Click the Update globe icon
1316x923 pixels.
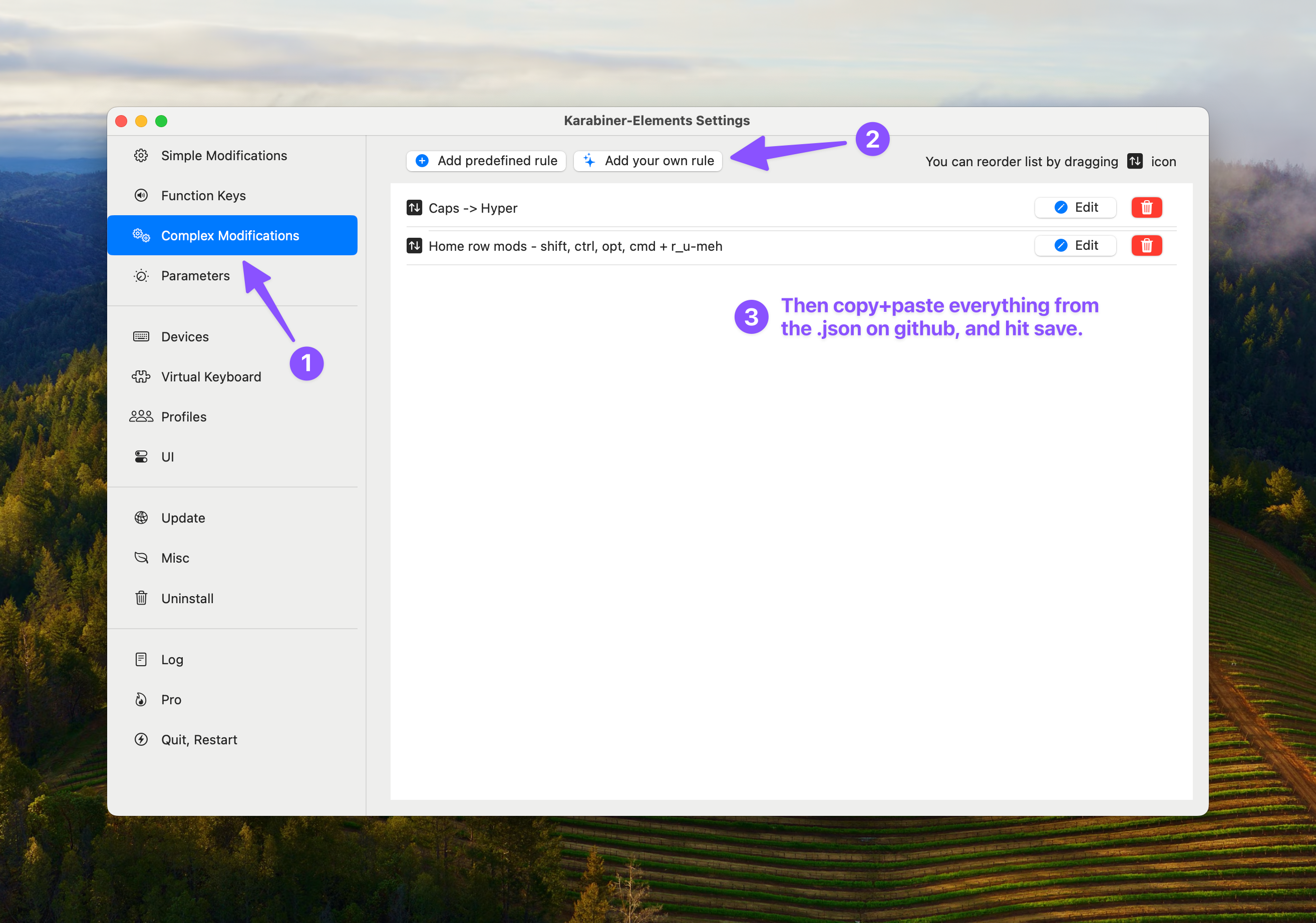click(141, 518)
